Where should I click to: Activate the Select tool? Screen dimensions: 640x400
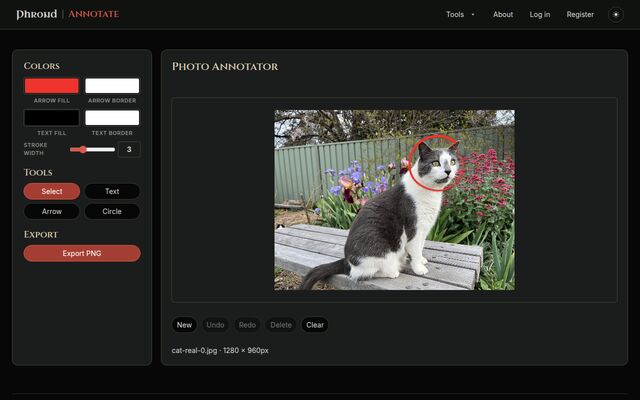coord(51,191)
